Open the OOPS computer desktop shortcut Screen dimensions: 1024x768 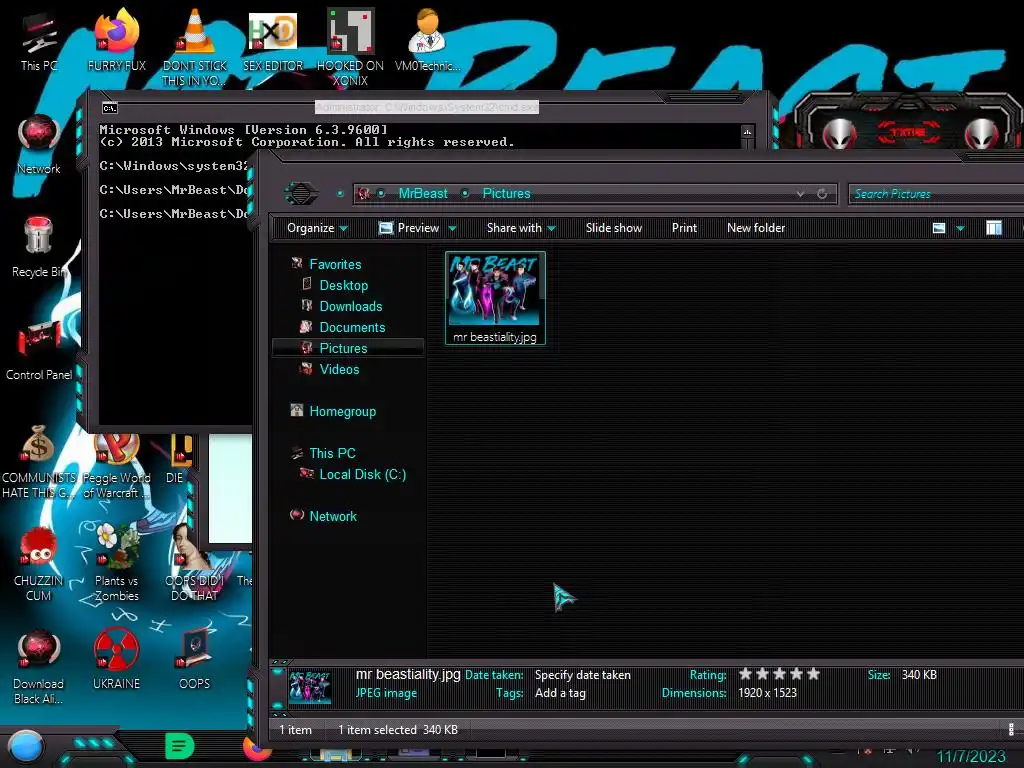194,659
